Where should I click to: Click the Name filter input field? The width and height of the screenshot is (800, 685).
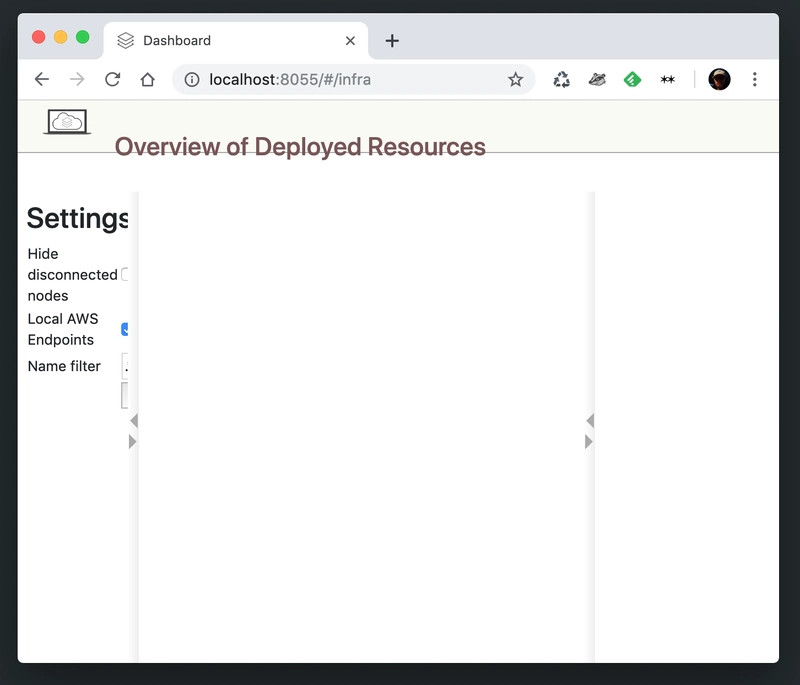pos(125,366)
